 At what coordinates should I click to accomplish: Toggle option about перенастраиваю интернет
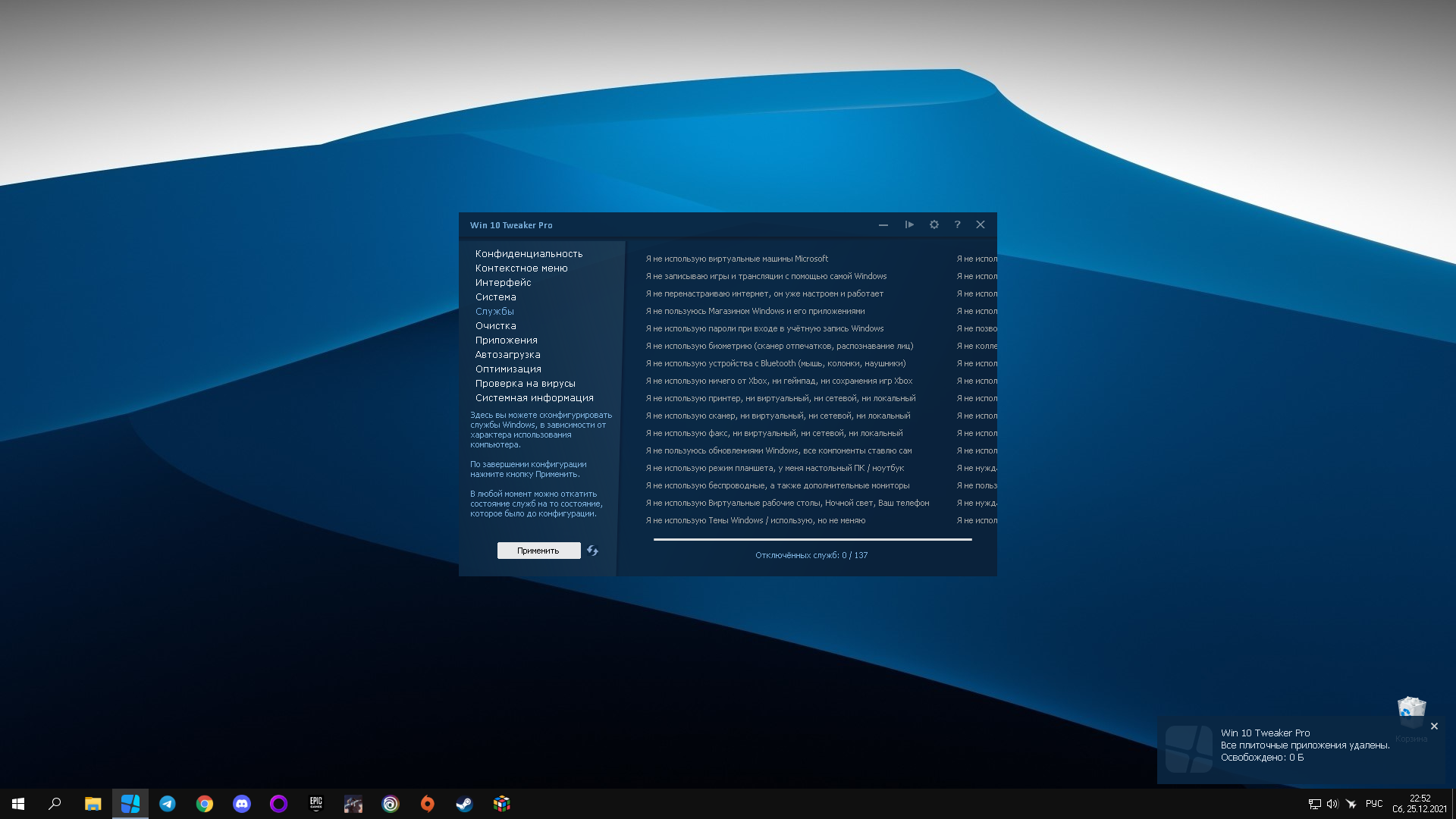764,293
